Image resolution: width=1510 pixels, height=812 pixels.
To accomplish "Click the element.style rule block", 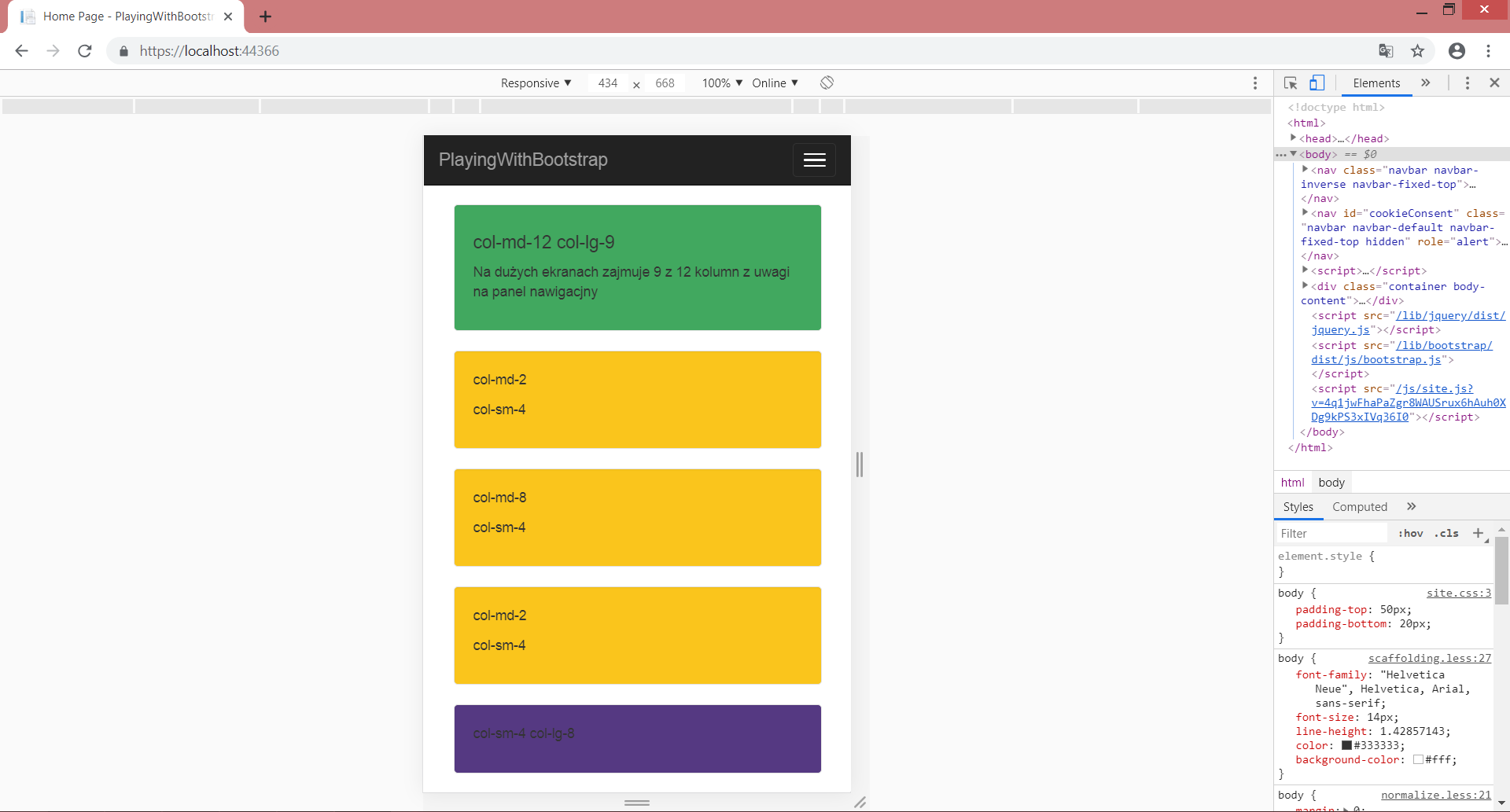I will coord(1383,564).
